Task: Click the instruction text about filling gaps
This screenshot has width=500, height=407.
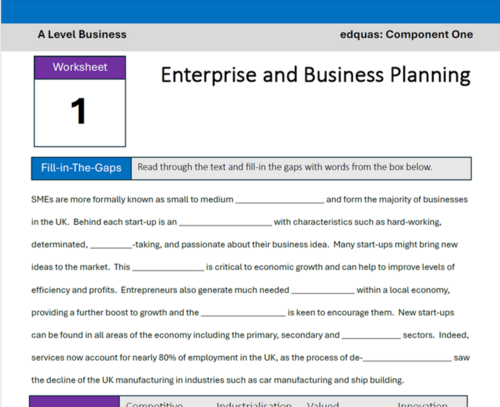Action: [285, 167]
